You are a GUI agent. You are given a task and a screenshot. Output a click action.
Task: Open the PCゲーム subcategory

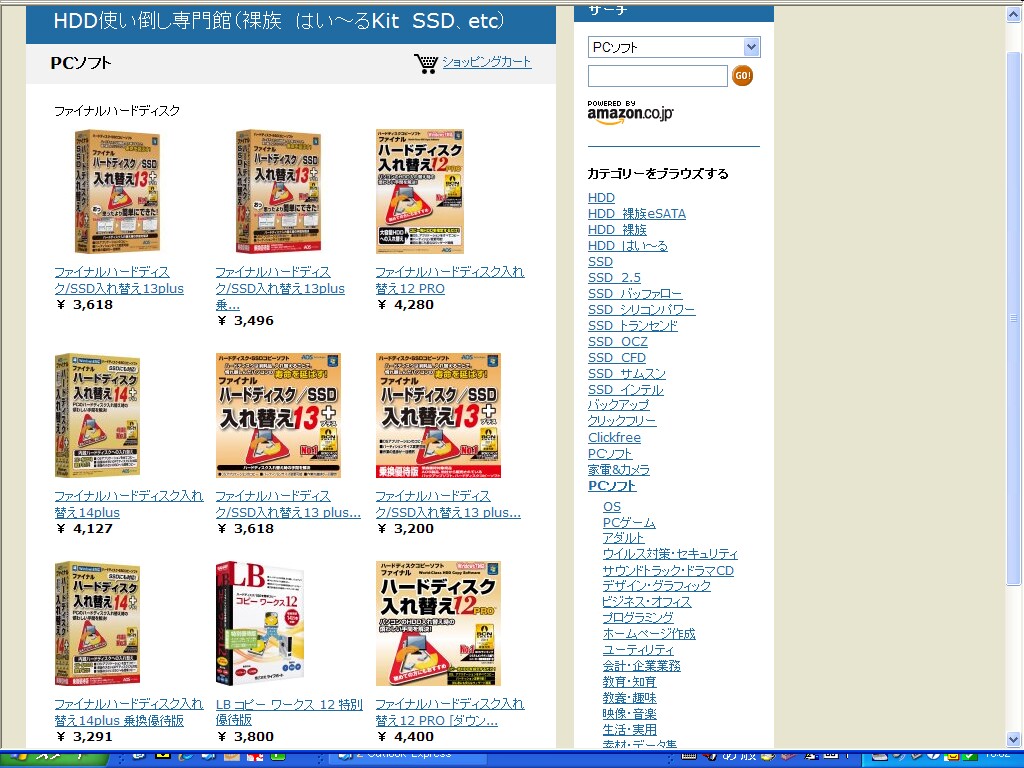click(x=629, y=522)
